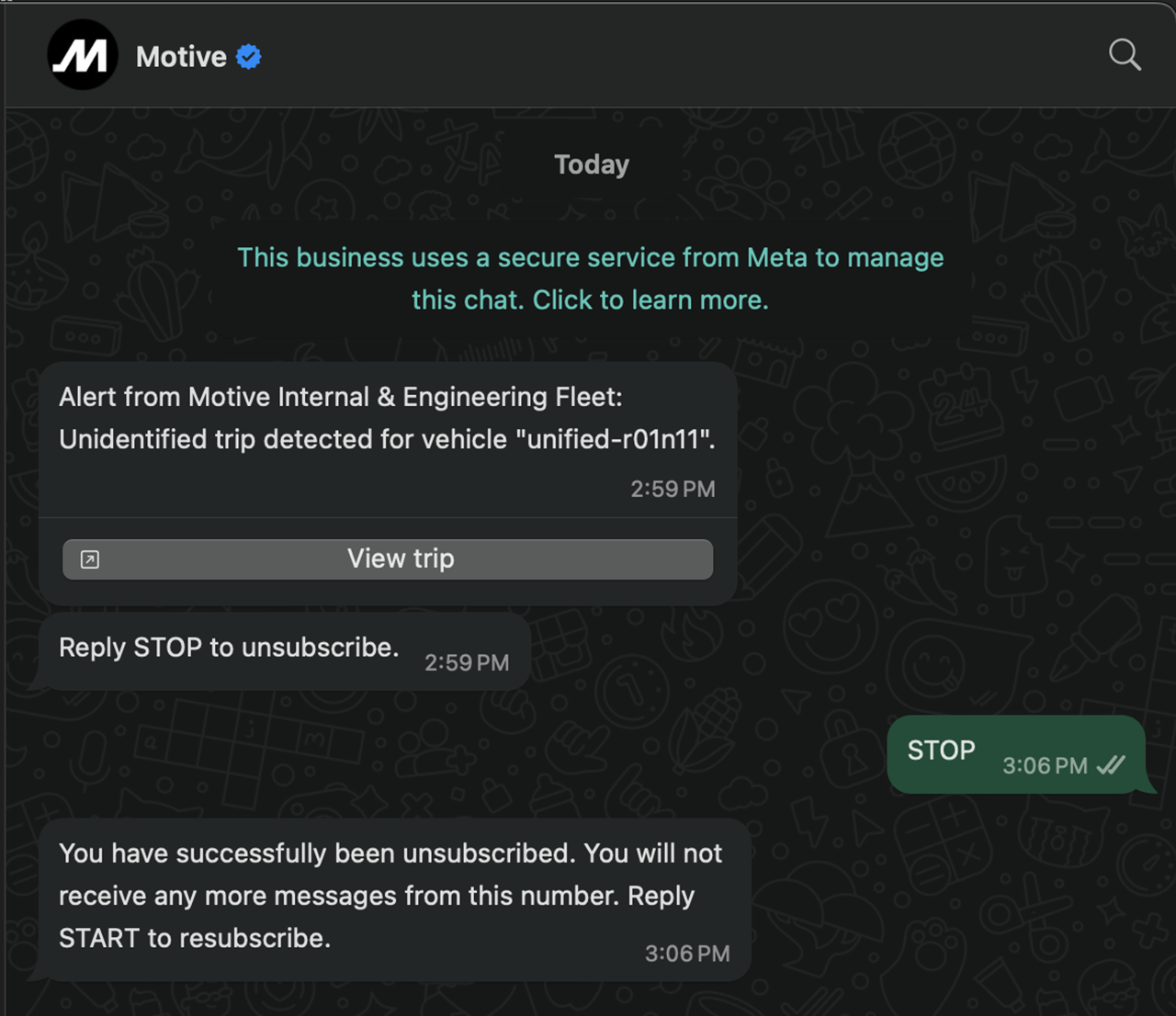Open Meta secure service notice to learn more
The height and width of the screenshot is (1016, 1176).
pos(591,278)
